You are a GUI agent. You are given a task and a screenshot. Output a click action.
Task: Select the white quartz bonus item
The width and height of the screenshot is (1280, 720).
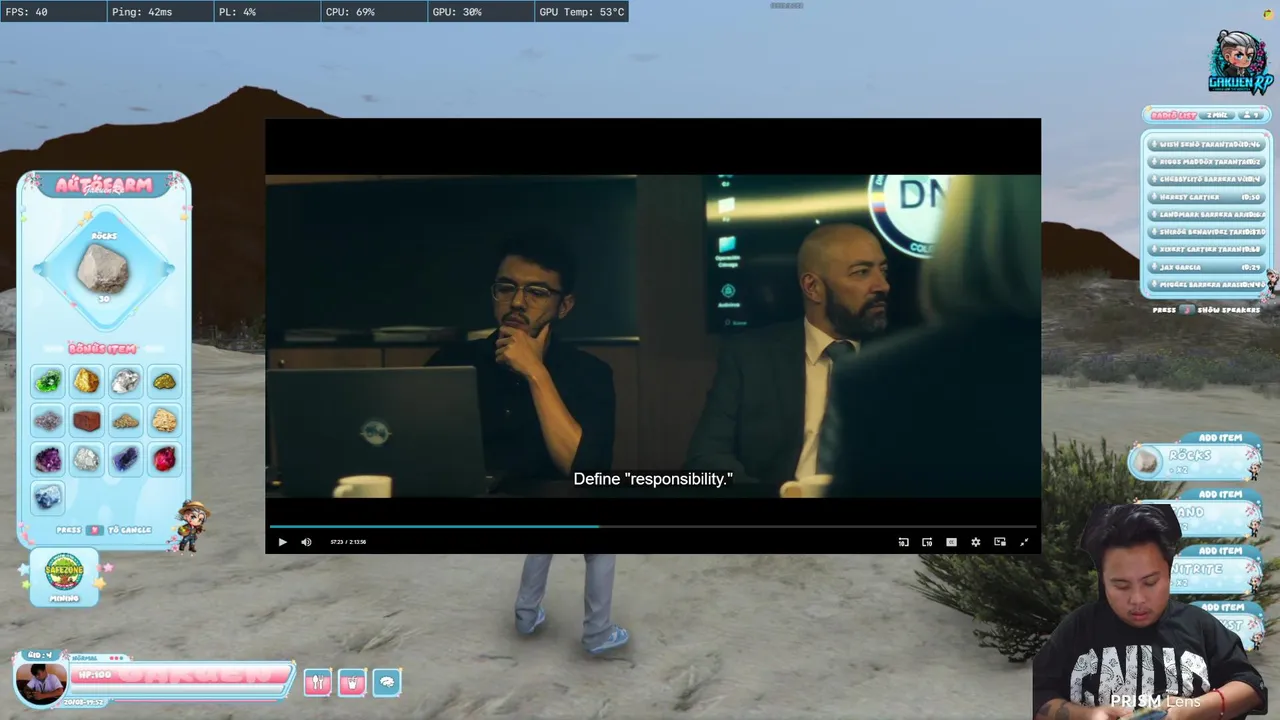point(87,459)
